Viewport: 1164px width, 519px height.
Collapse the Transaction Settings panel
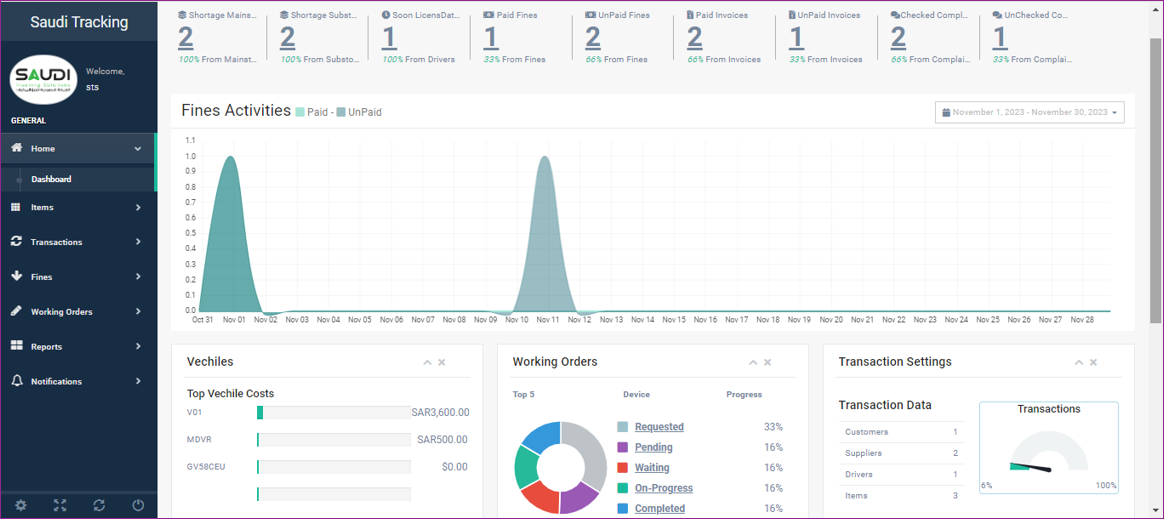(x=1079, y=362)
